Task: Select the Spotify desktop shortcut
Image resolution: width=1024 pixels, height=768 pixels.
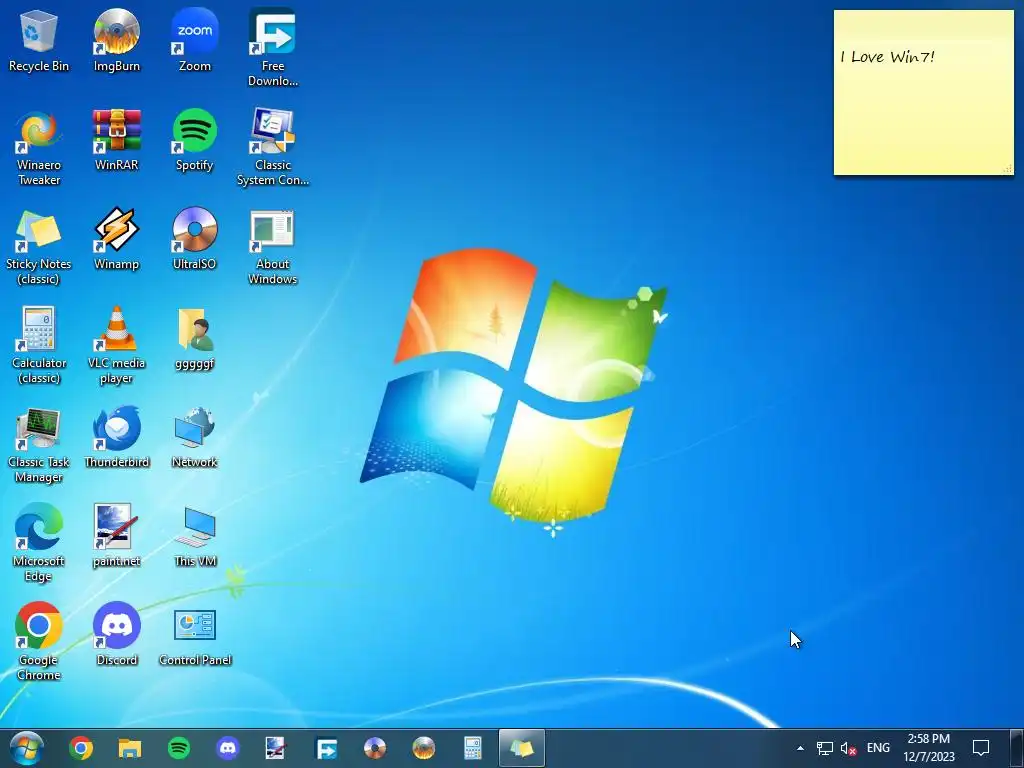Action: tap(195, 140)
